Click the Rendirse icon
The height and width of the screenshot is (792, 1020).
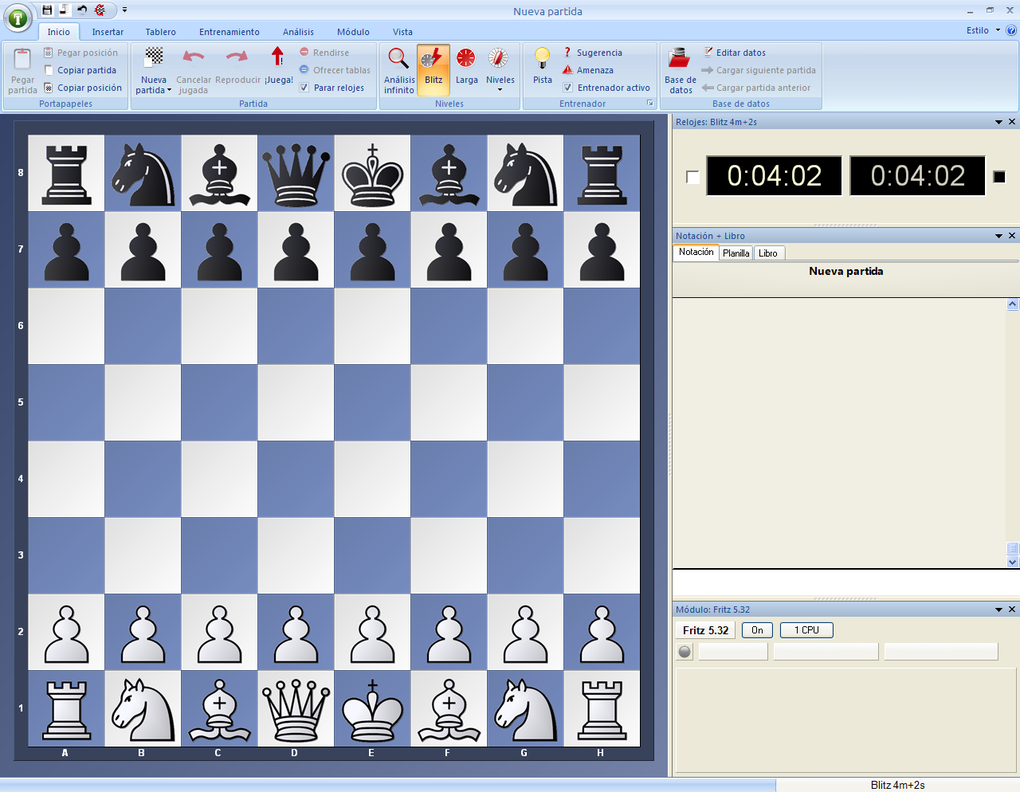tap(304, 52)
